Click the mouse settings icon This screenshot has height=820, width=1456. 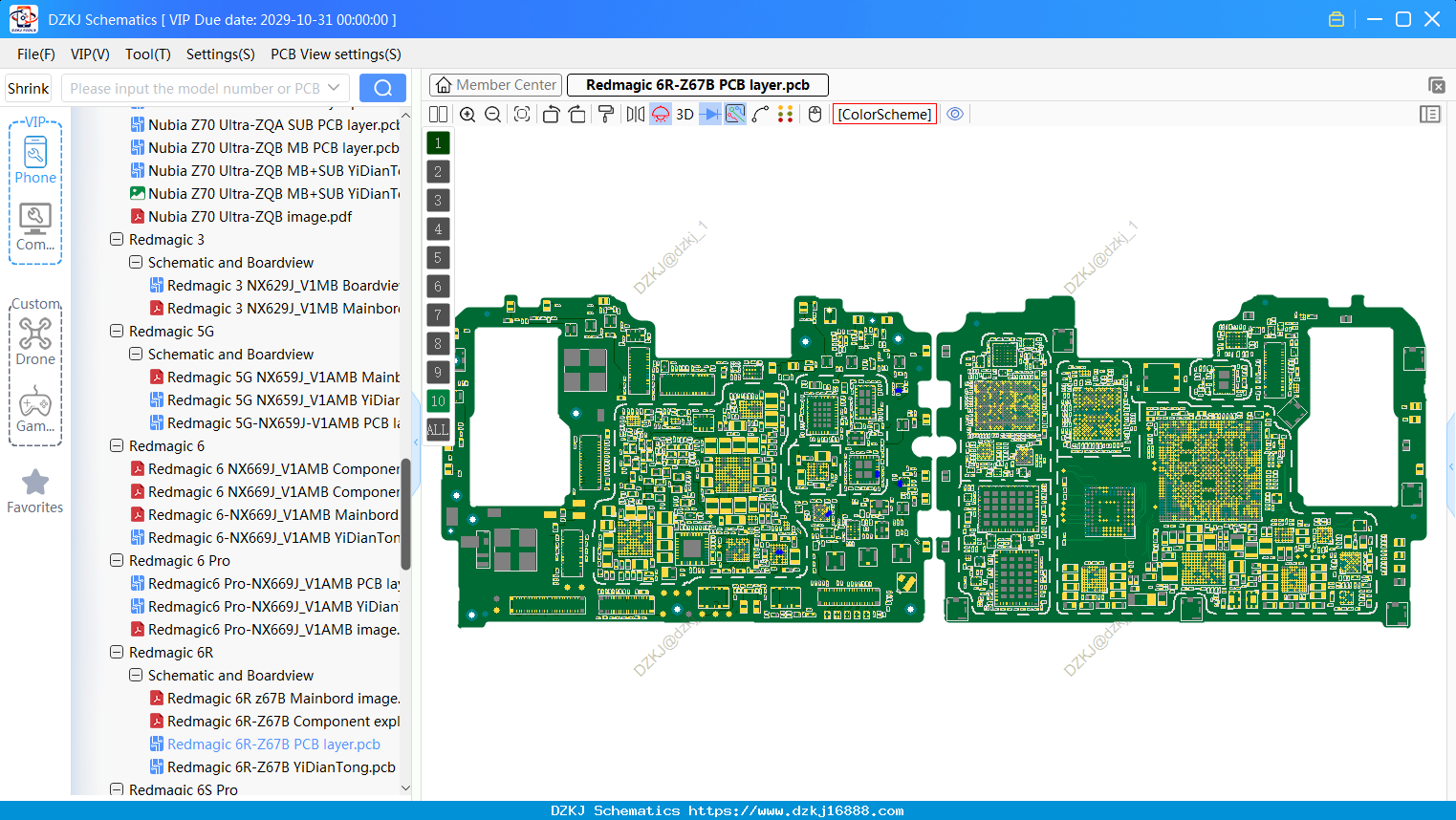[815, 114]
